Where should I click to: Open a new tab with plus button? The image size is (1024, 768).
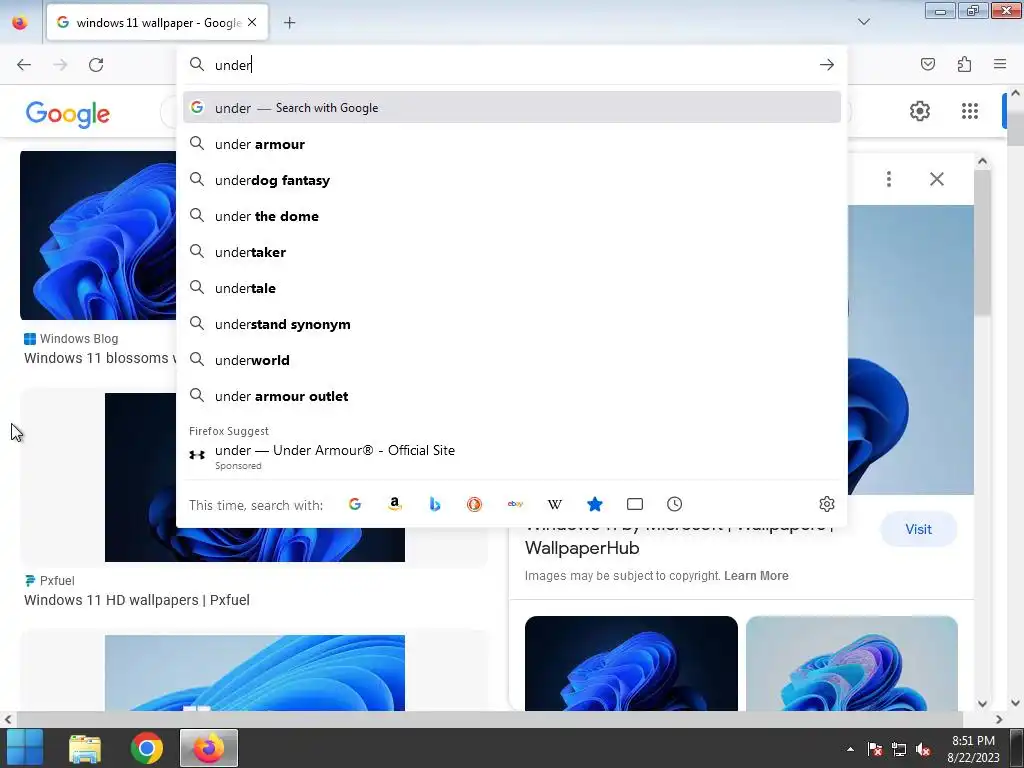tap(289, 23)
